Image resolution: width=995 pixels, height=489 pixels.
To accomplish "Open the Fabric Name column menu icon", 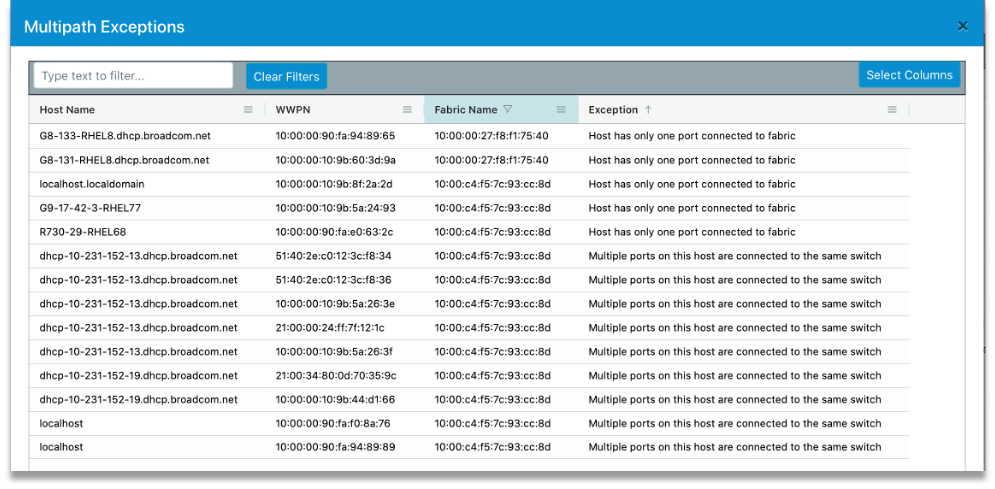I will tap(561, 110).
